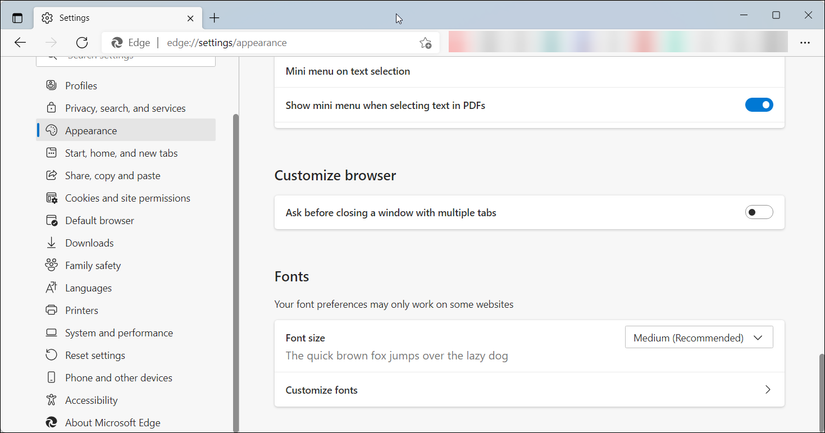Click the Downloads icon in sidebar
Image resolution: width=825 pixels, height=433 pixels.
point(51,243)
